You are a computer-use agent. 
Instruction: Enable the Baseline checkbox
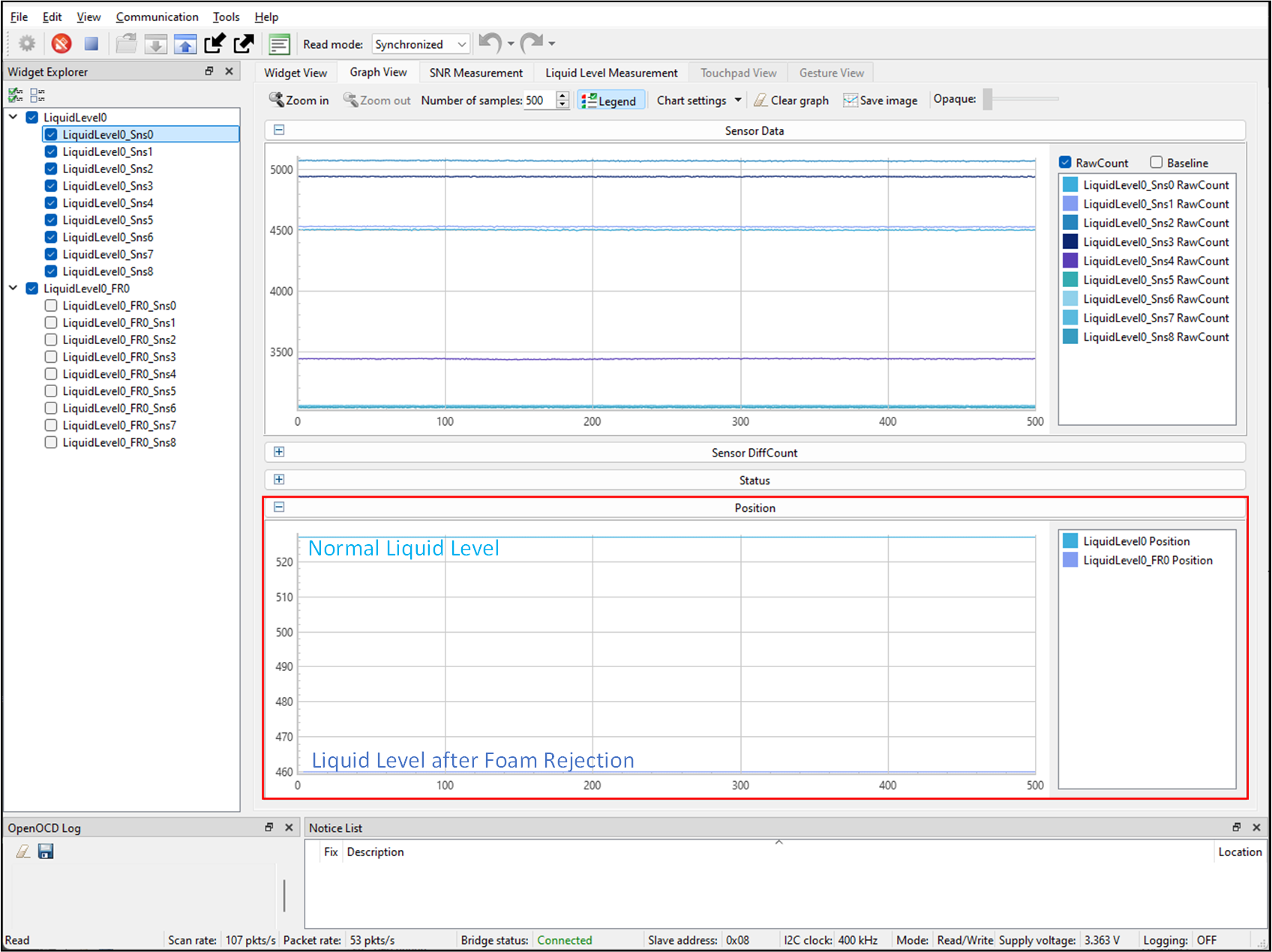[x=1156, y=163]
